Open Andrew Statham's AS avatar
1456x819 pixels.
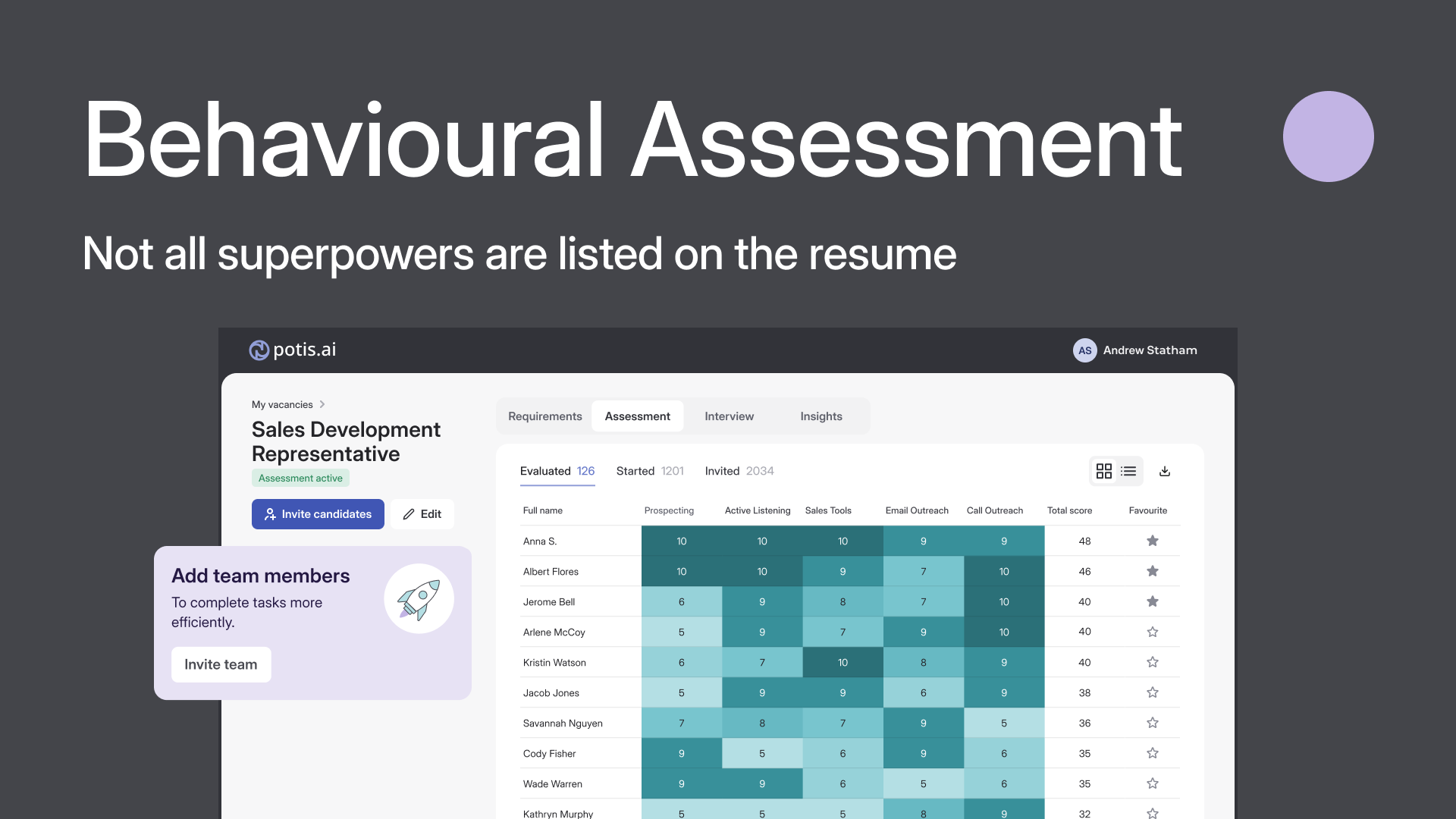(x=1084, y=350)
